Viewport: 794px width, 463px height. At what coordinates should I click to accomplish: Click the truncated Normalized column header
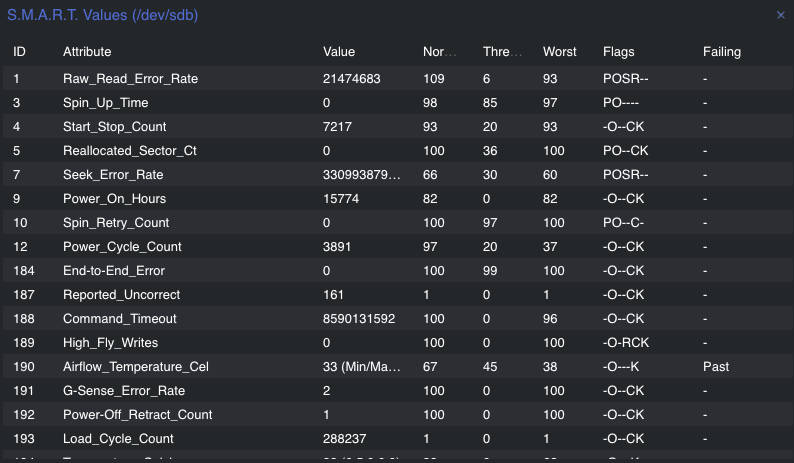440,51
